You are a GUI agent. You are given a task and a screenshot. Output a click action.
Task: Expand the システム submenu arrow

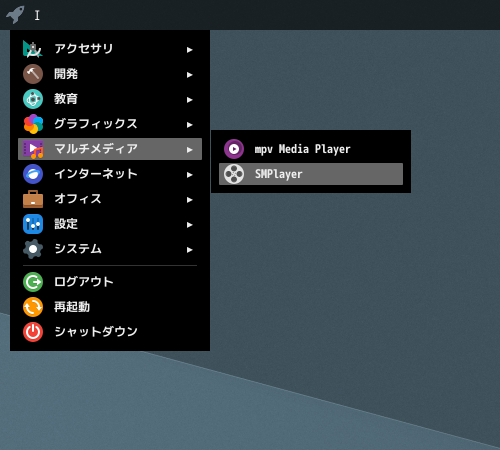click(190, 250)
